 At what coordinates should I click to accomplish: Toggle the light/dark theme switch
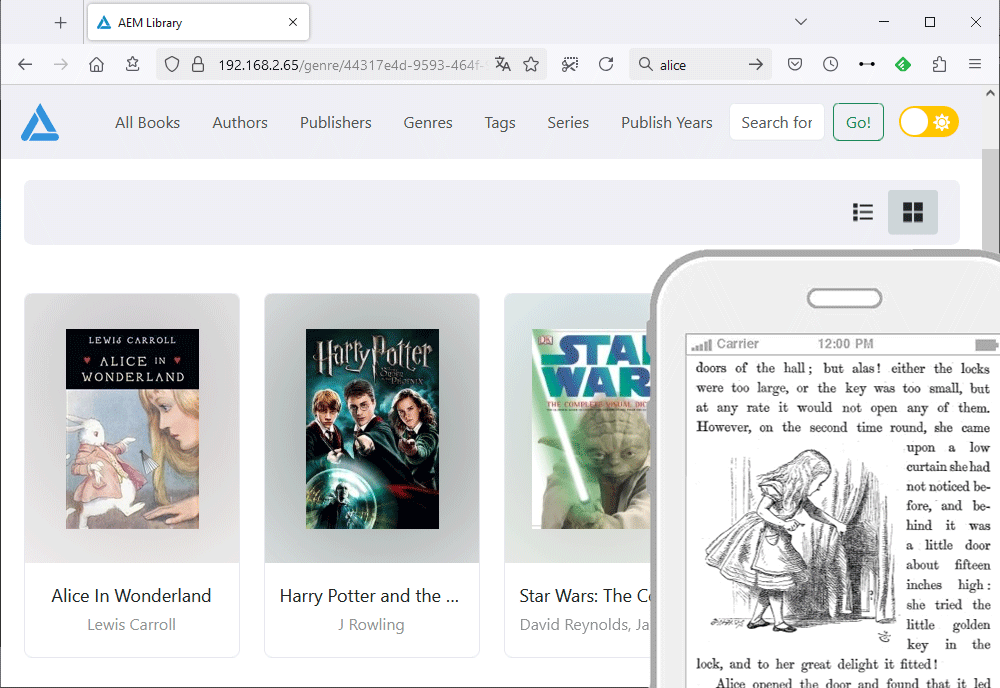[929, 122]
